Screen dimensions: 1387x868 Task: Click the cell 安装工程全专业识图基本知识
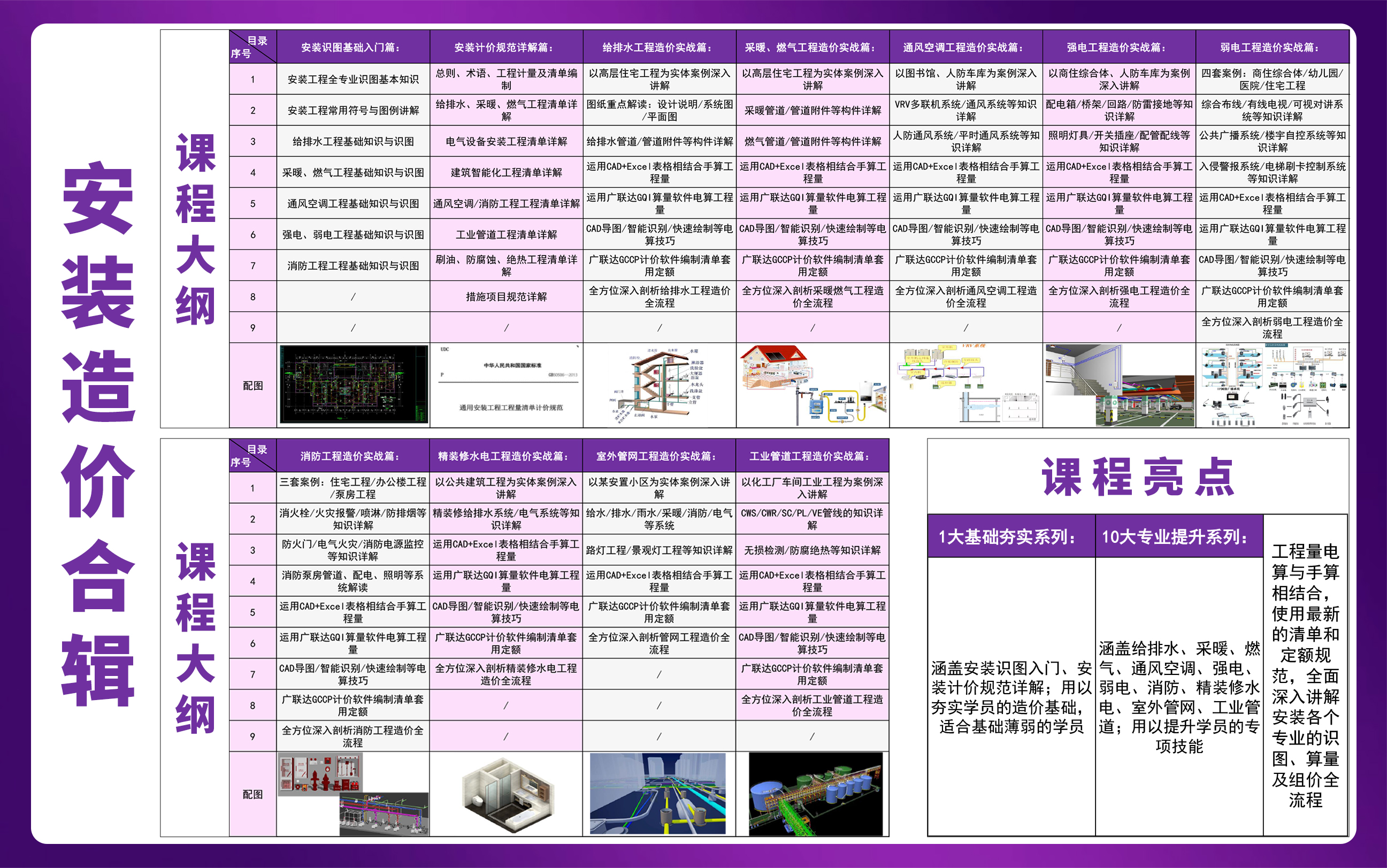(x=354, y=79)
